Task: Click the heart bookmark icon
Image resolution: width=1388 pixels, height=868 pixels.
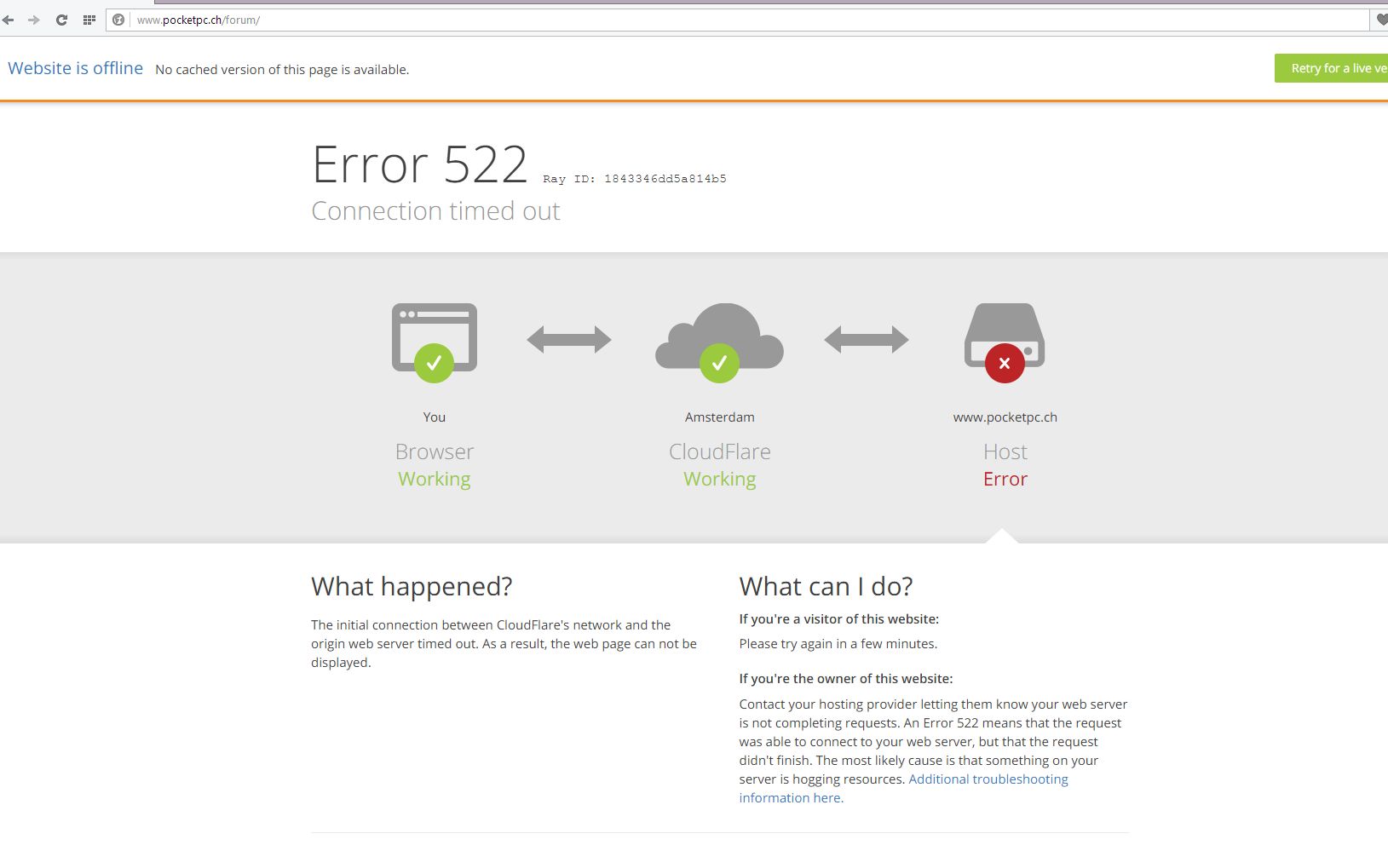Action: point(1381,20)
